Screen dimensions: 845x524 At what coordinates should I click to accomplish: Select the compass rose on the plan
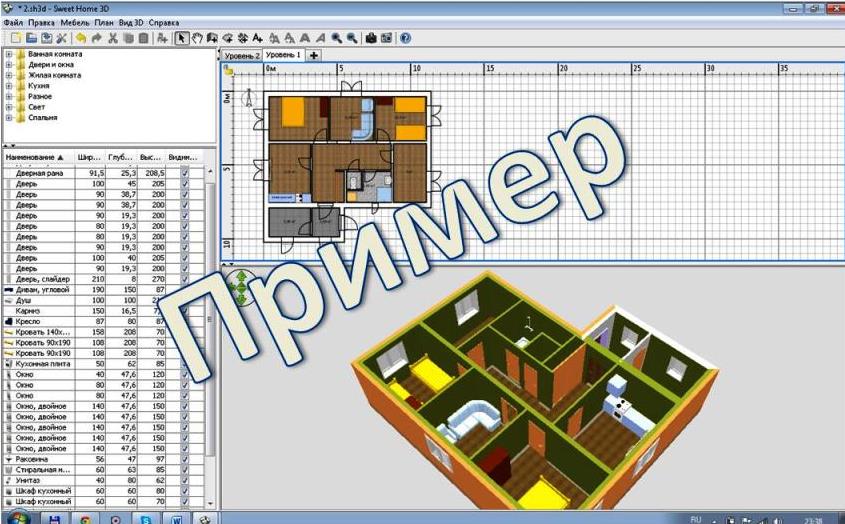pyautogui.click(x=248, y=98)
